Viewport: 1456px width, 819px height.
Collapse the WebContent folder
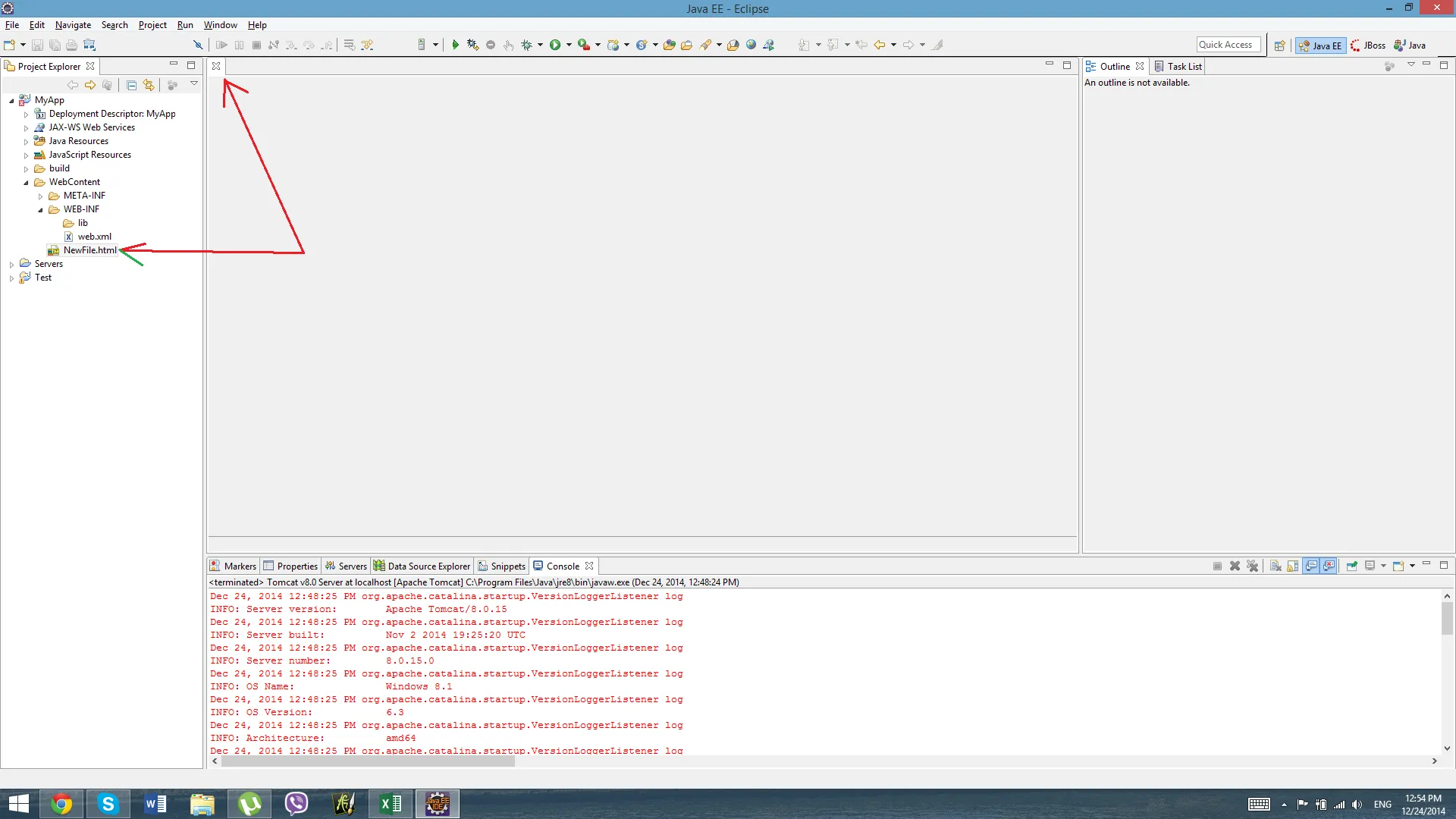tap(26, 183)
